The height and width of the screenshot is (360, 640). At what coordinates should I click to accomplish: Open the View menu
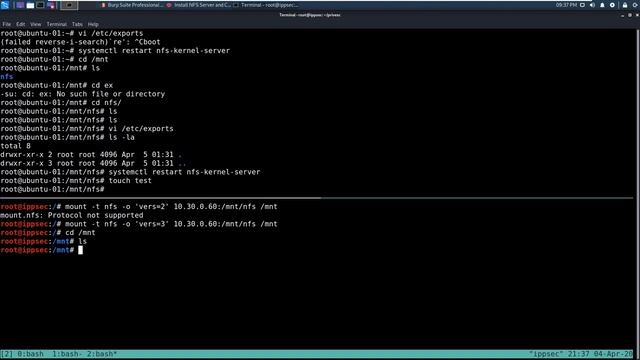pyautogui.click(x=36, y=24)
